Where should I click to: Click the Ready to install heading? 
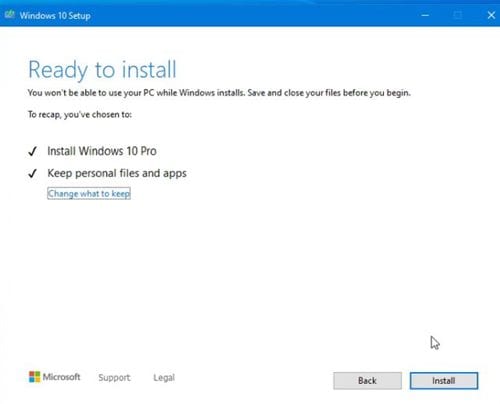[x=102, y=70]
